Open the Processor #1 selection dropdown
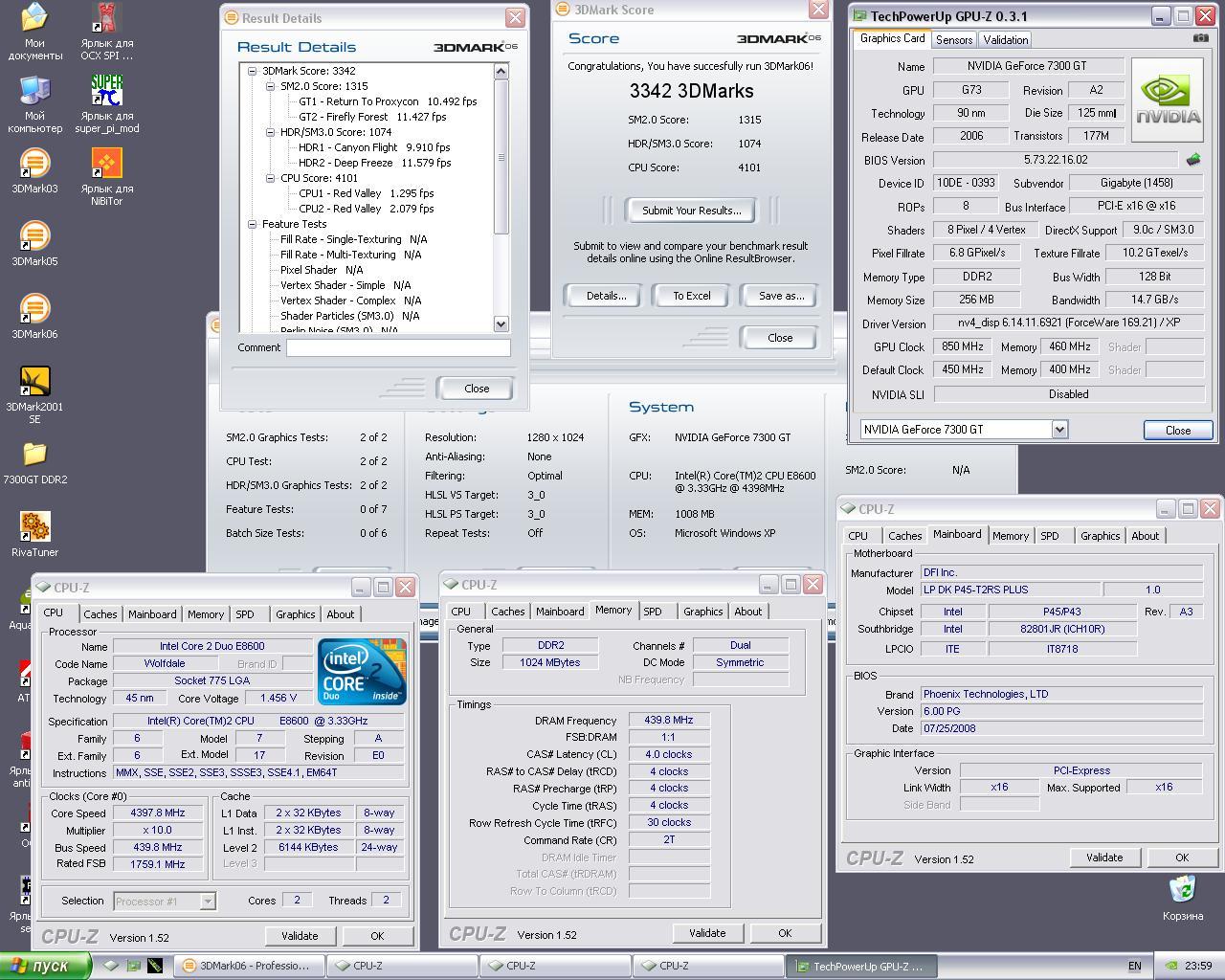The height and width of the screenshot is (980, 1225). pos(208,901)
